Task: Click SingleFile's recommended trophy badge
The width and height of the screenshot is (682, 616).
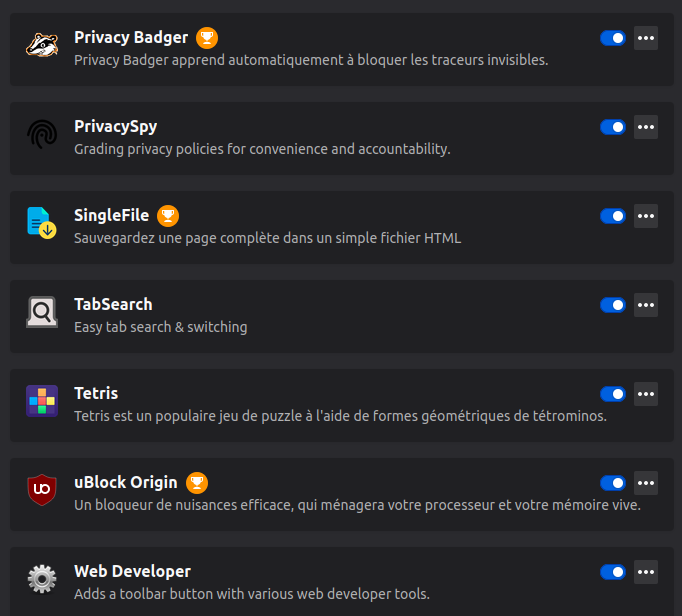Action: click(168, 215)
